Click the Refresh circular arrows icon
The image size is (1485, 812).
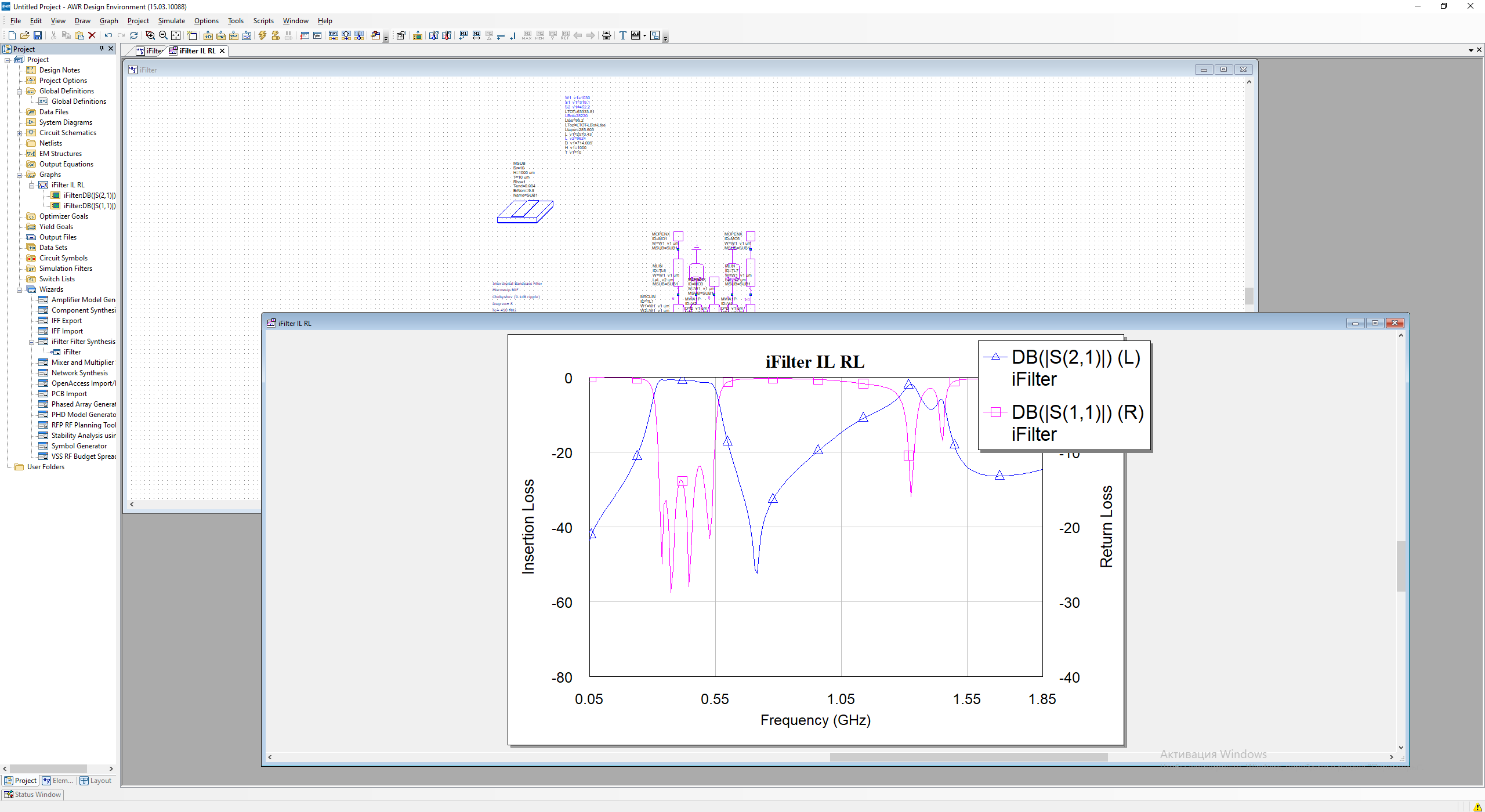click(133, 35)
